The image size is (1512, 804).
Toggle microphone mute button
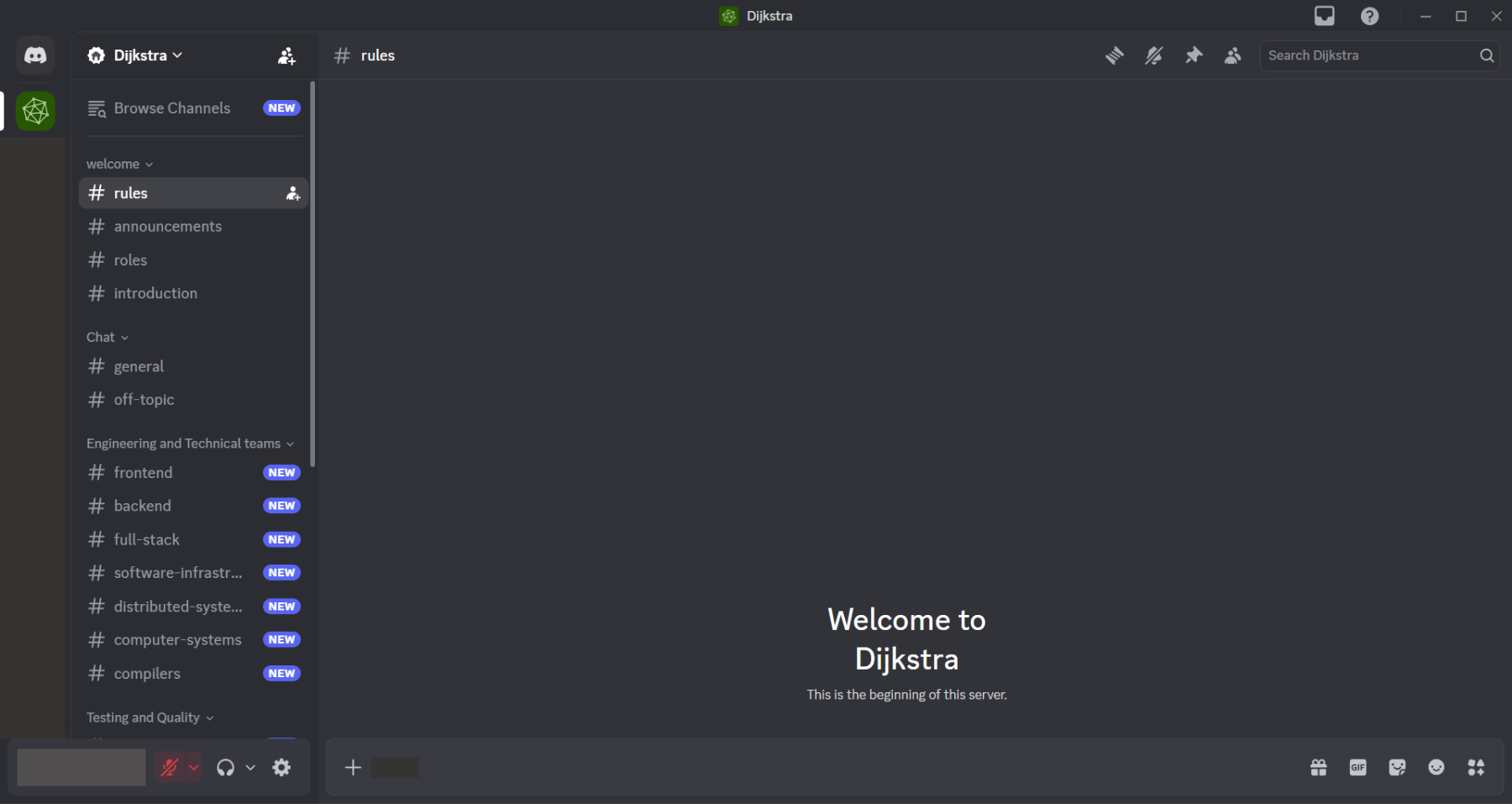point(170,767)
